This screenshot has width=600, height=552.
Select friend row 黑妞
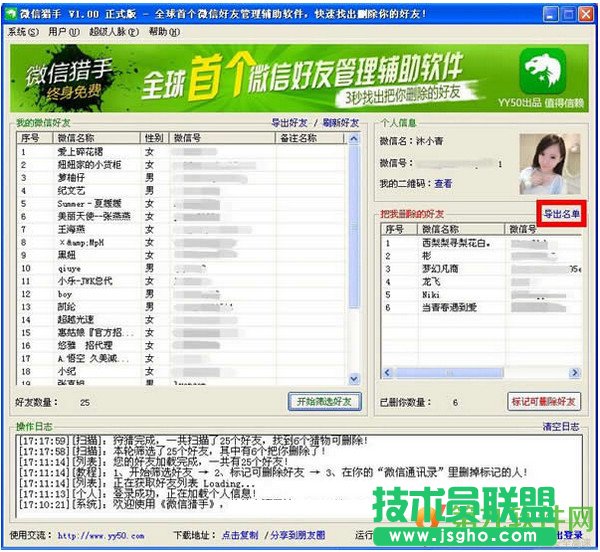(x=183, y=255)
